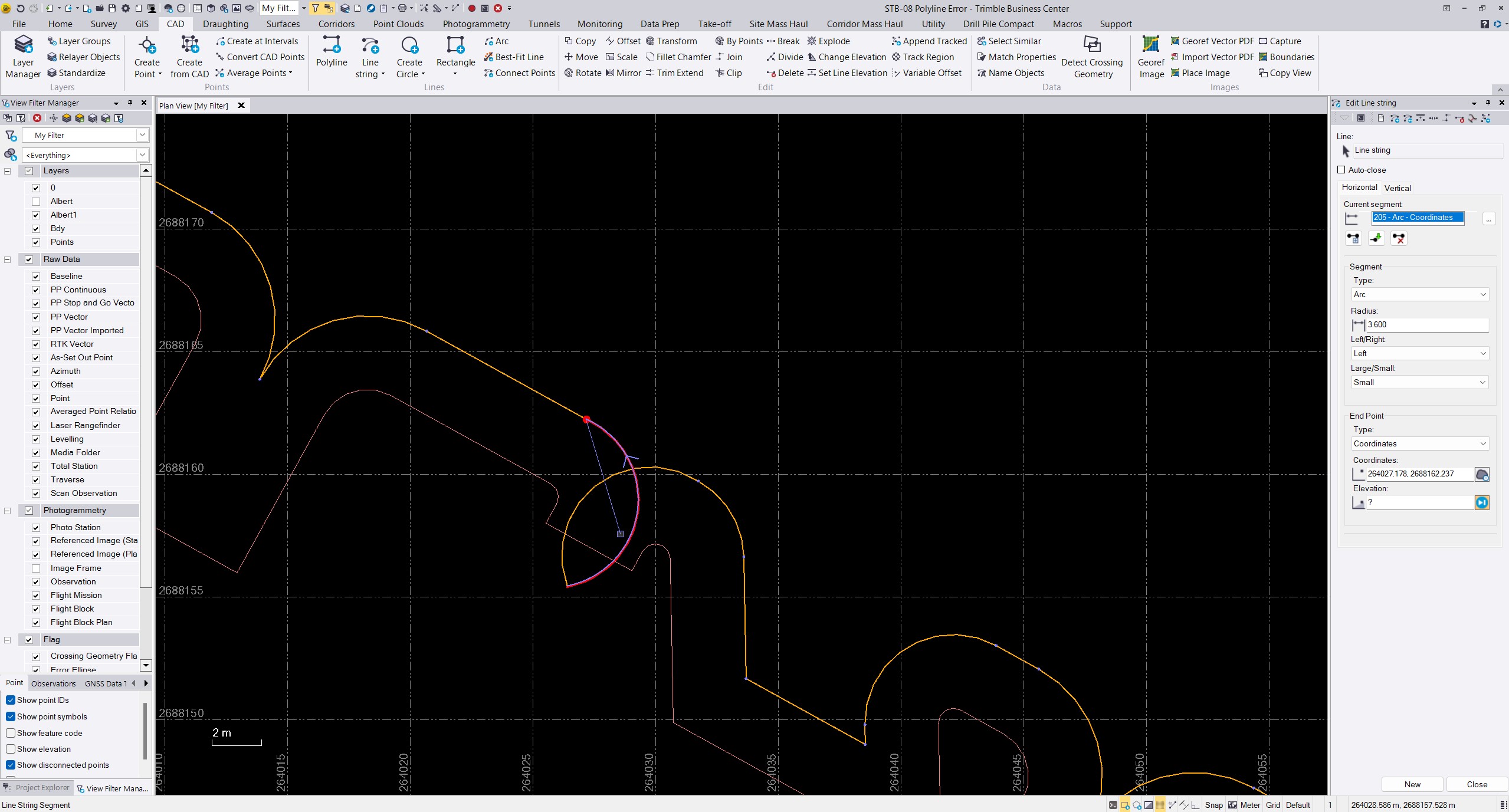Enable the Albert layer checkbox
The width and height of the screenshot is (1509, 812).
pyautogui.click(x=36, y=202)
